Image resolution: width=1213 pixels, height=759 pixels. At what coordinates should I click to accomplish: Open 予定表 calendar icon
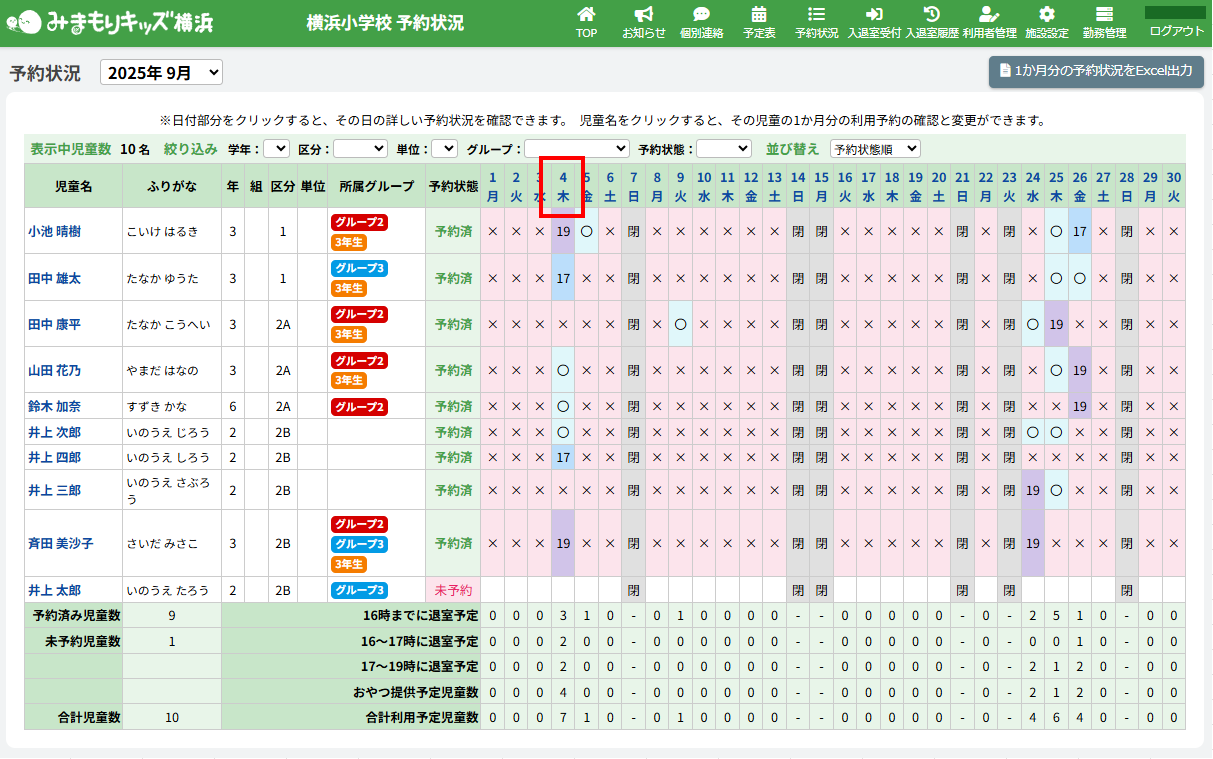[x=759, y=15]
